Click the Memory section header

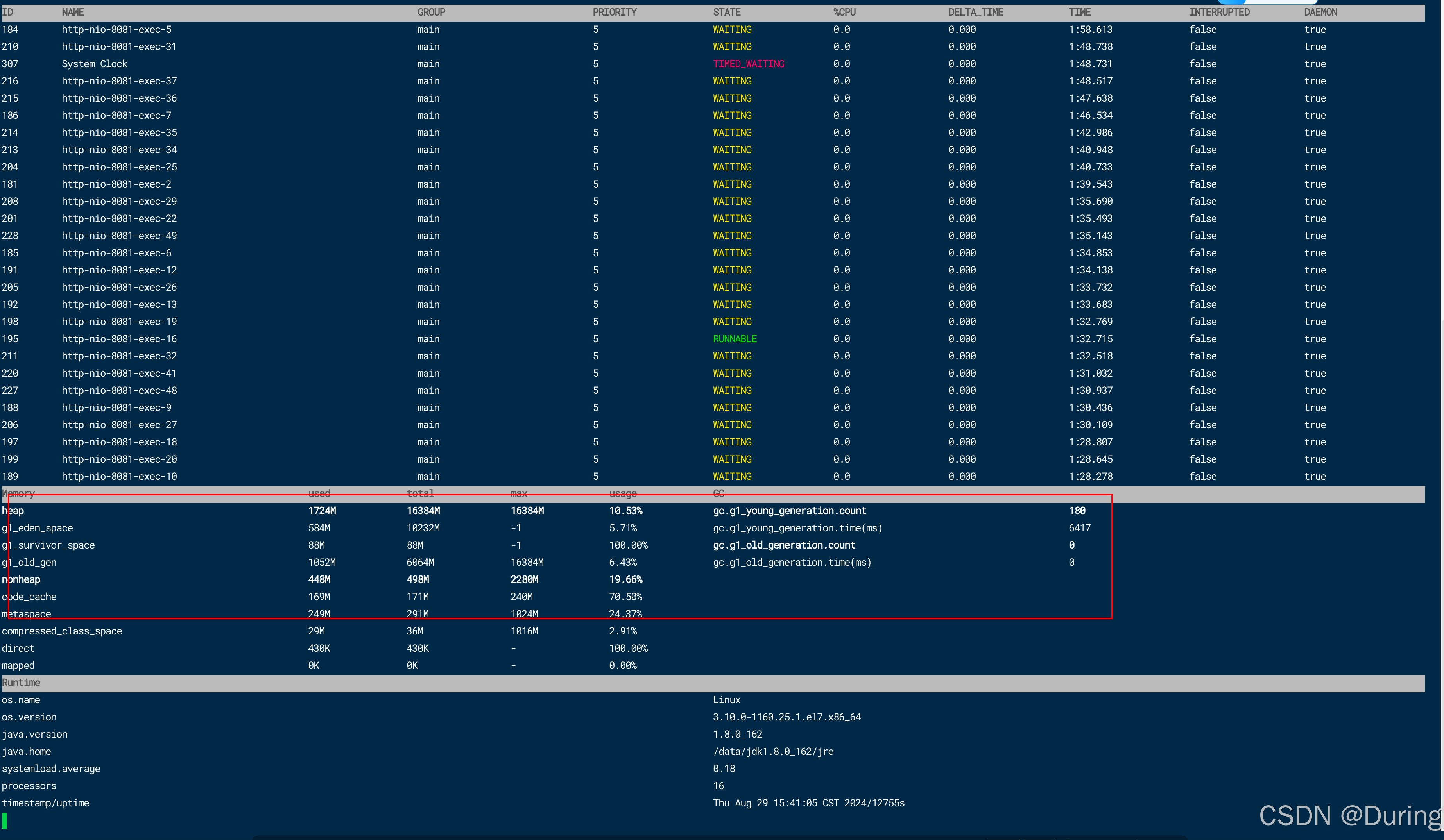[18, 493]
